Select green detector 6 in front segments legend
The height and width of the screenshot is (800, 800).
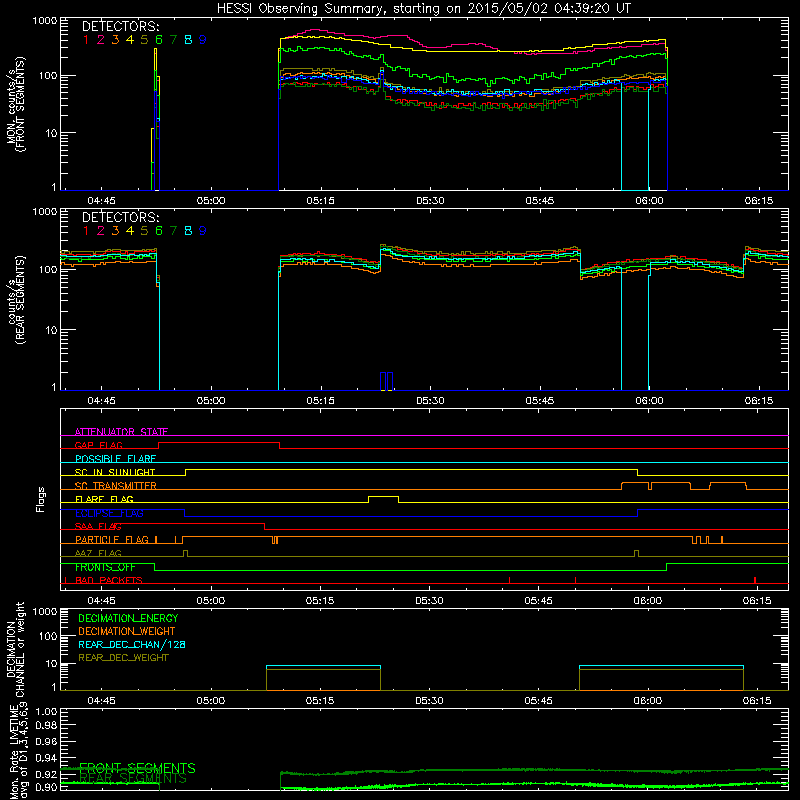(x=159, y=40)
